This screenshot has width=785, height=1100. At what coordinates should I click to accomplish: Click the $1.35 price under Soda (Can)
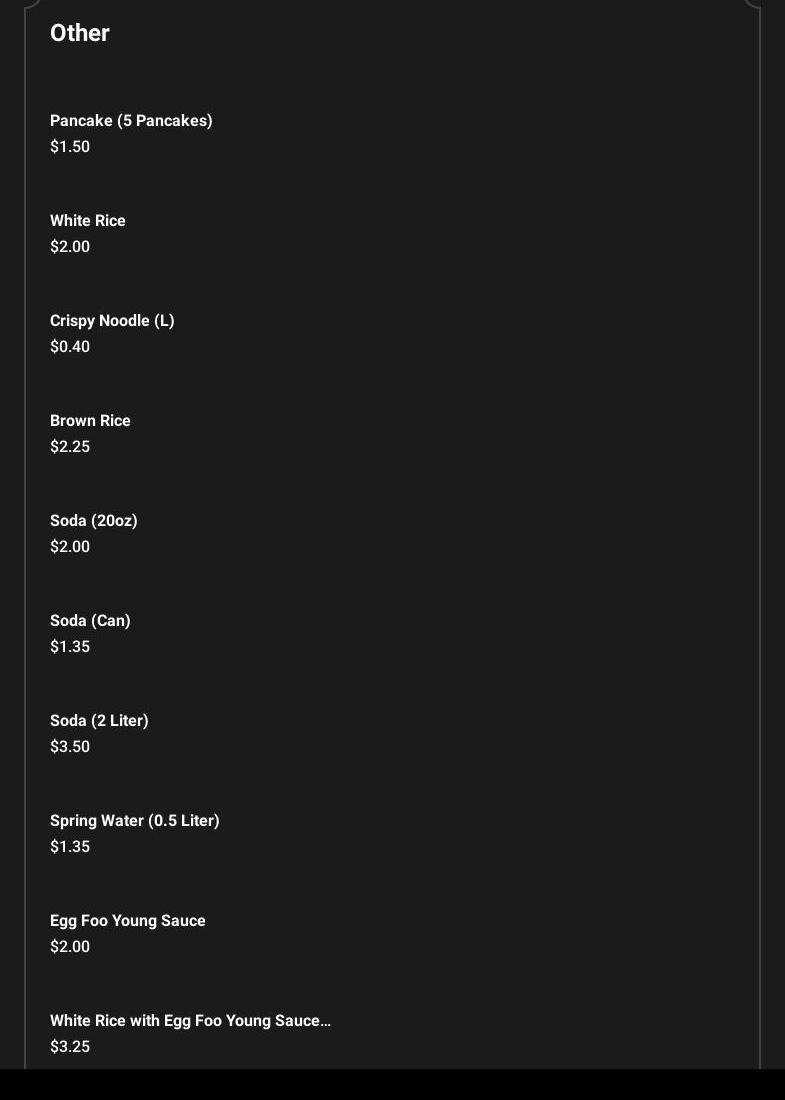[x=70, y=647]
